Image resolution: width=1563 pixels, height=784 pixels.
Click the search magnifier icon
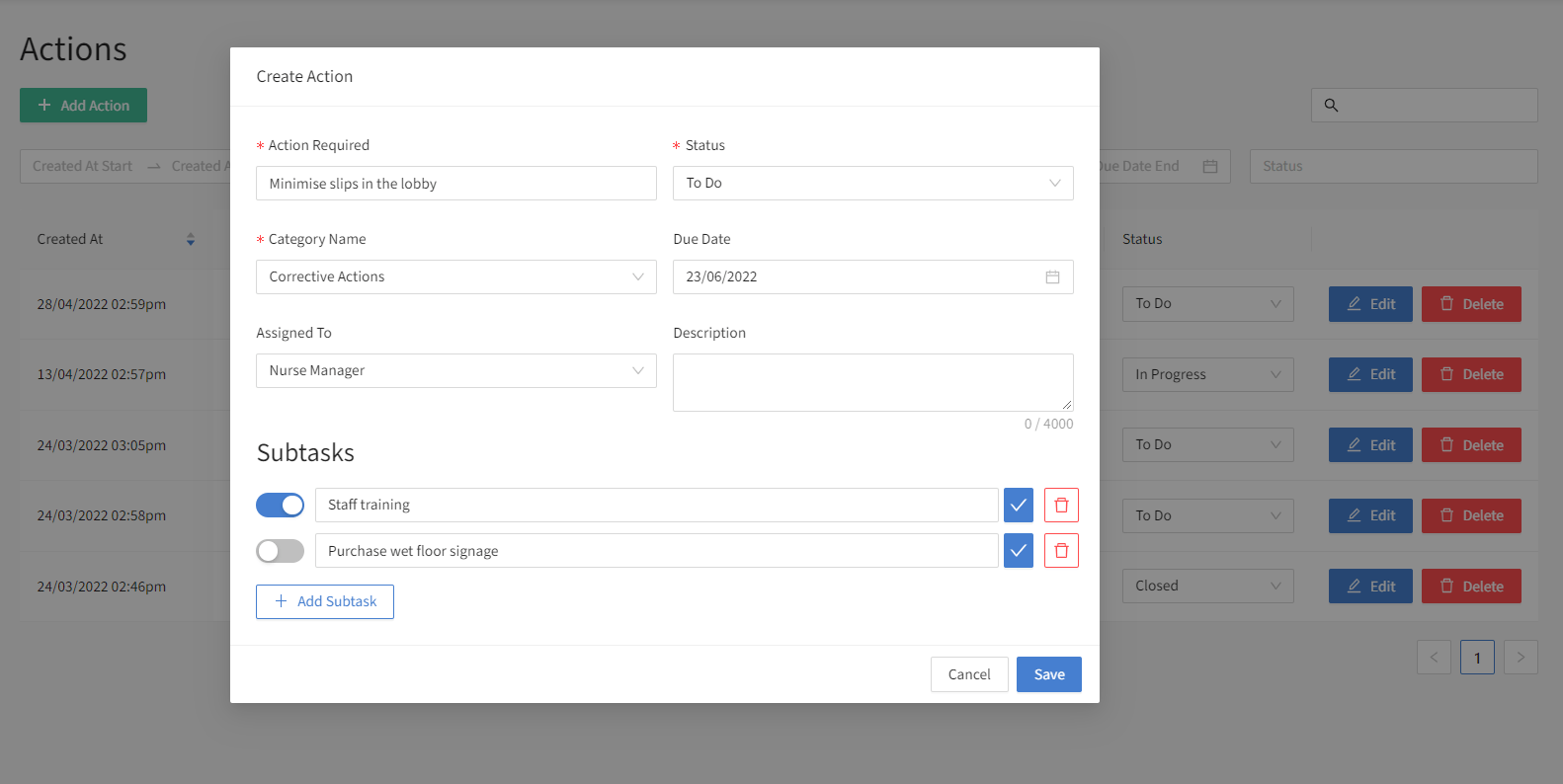[x=1331, y=106]
